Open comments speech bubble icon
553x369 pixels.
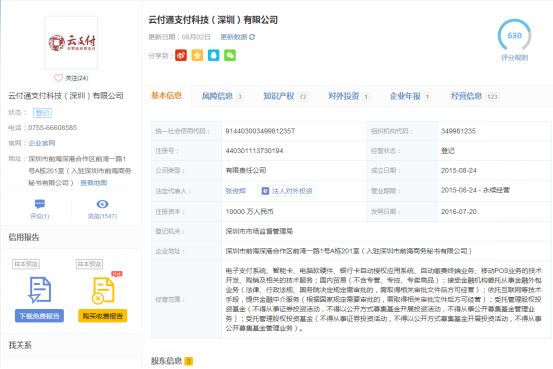tap(40, 204)
